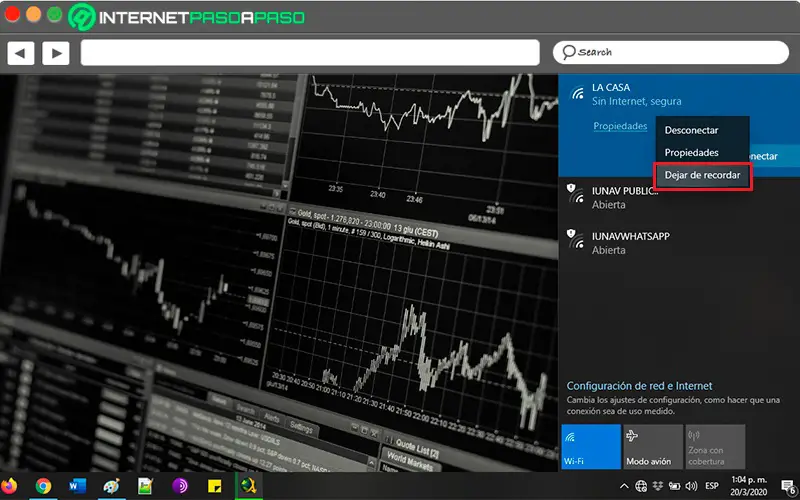800x500 pixels.
Task: Click into the Search box
Action: coord(670,53)
